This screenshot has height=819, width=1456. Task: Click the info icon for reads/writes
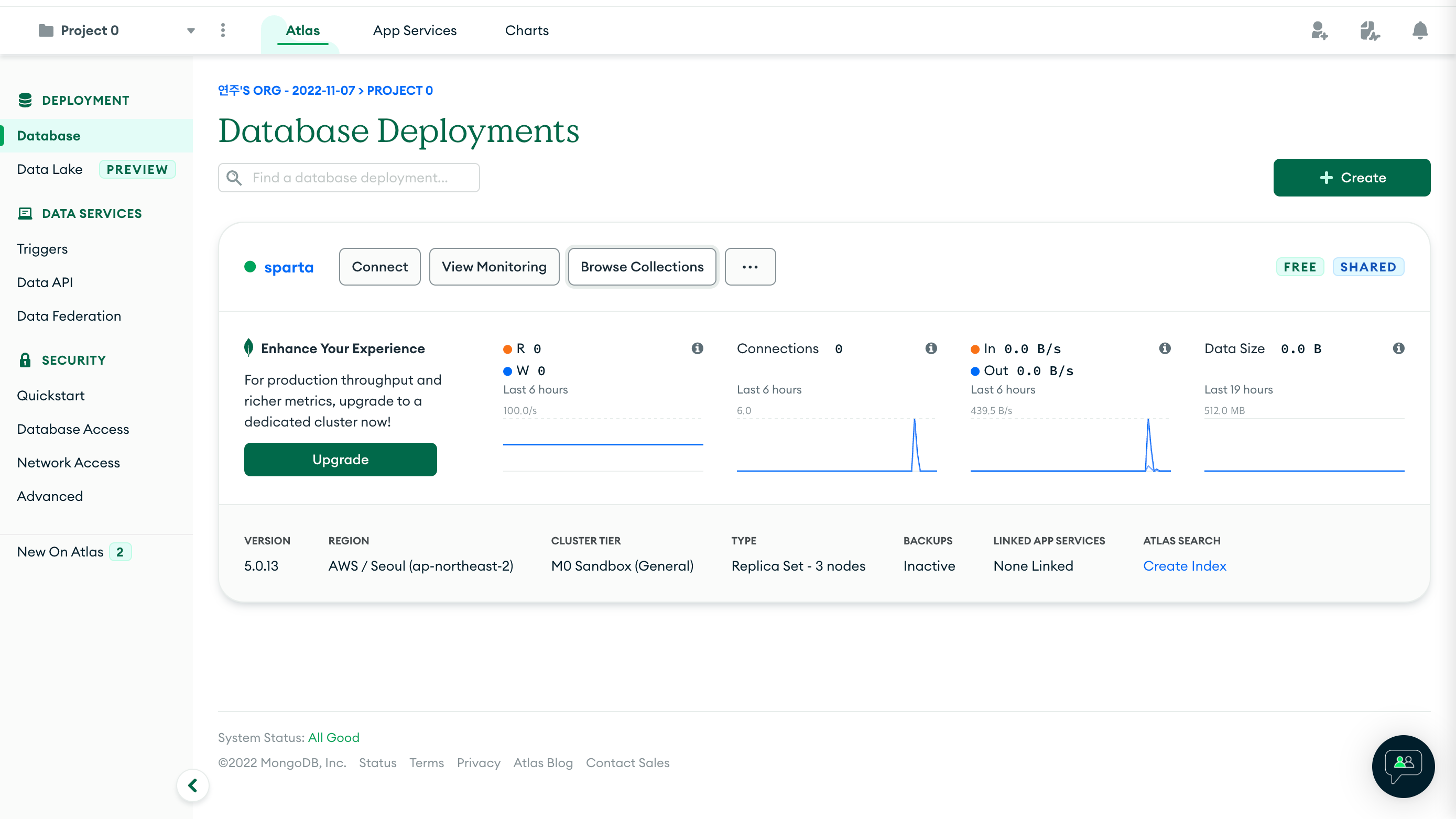698,348
